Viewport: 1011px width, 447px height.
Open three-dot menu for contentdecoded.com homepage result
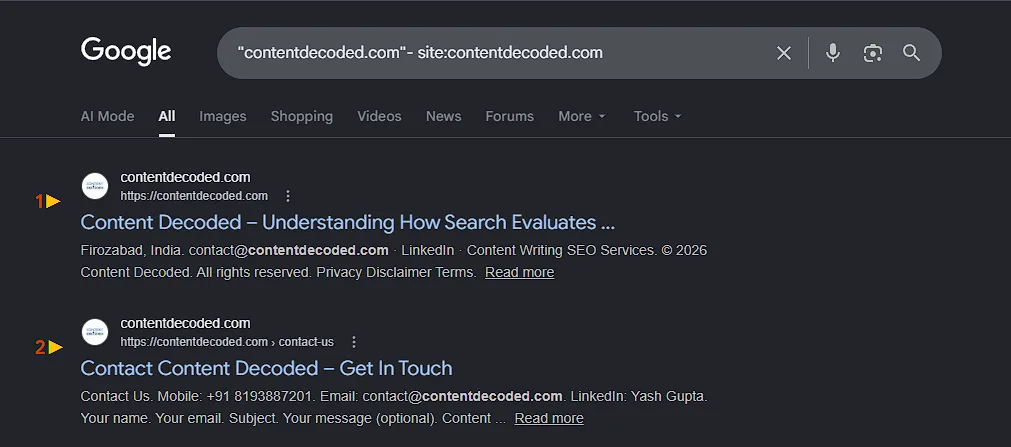[288, 195]
